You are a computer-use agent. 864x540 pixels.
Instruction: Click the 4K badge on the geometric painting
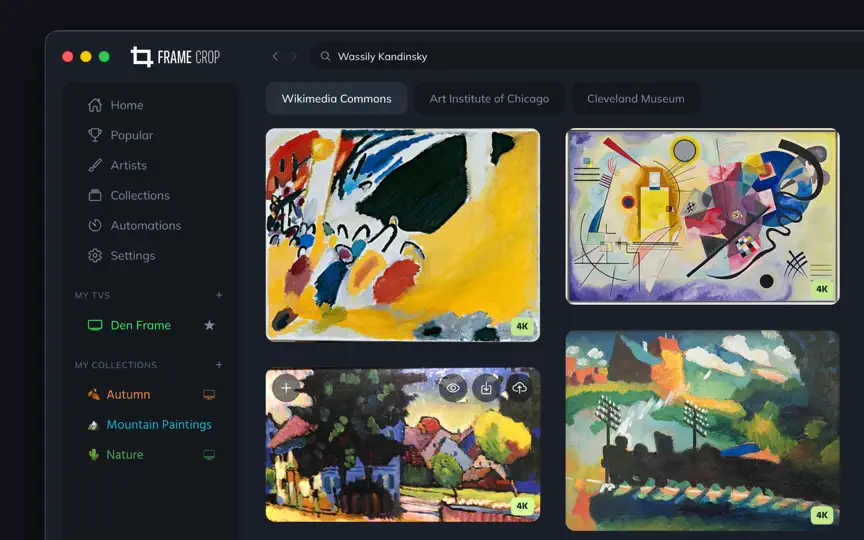coord(822,289)
